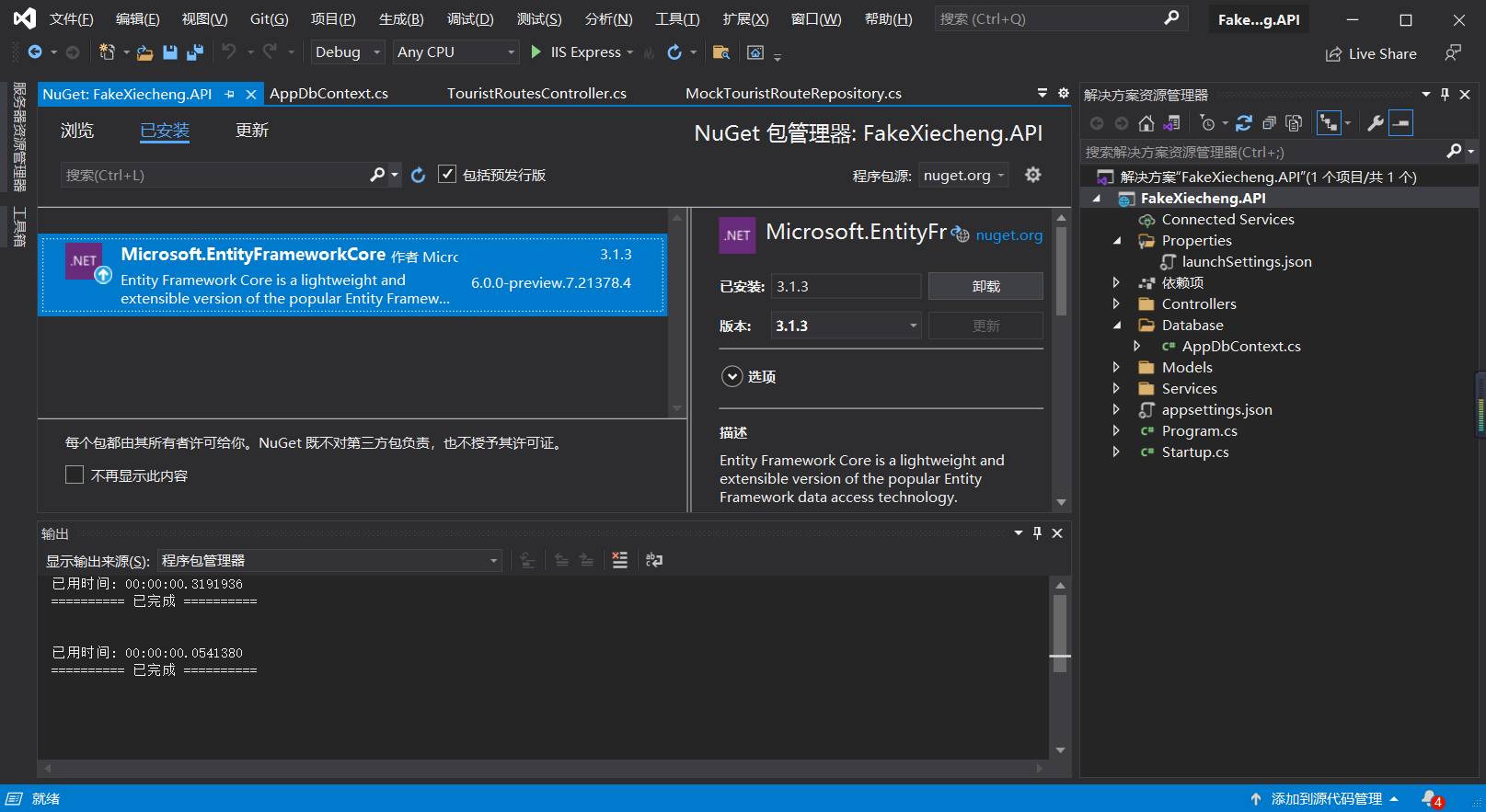Click the Output panel vertical scrollbar thumb
This screenshot has height=812, width=1486.
click(x=1060, y=633)
